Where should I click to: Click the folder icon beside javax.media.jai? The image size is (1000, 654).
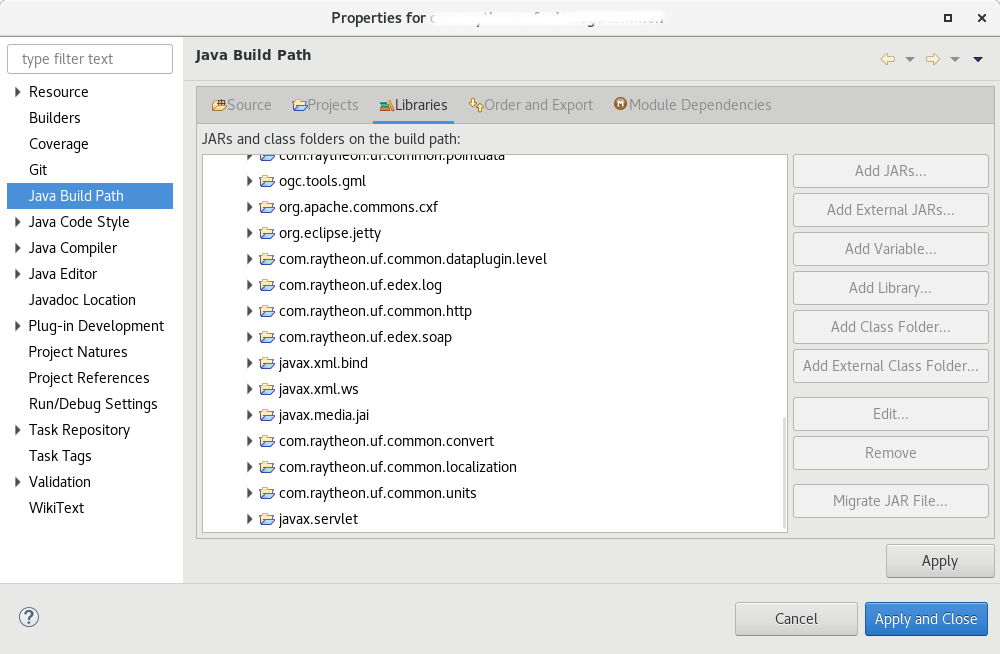tap(267, 415)
